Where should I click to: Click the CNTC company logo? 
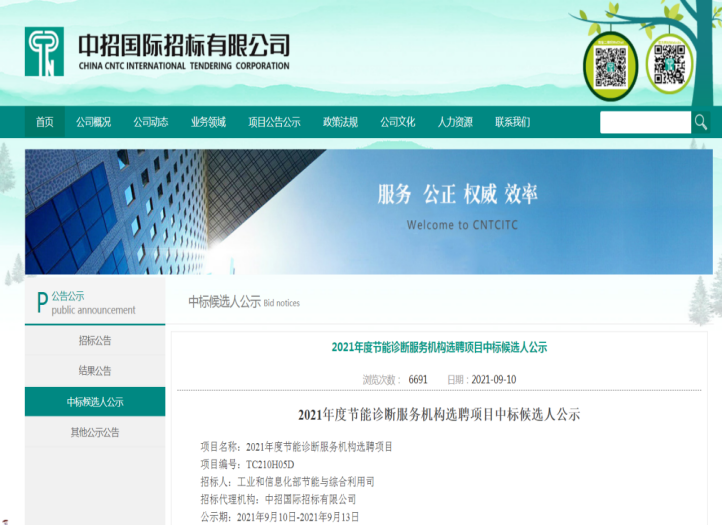pos(44,52)
